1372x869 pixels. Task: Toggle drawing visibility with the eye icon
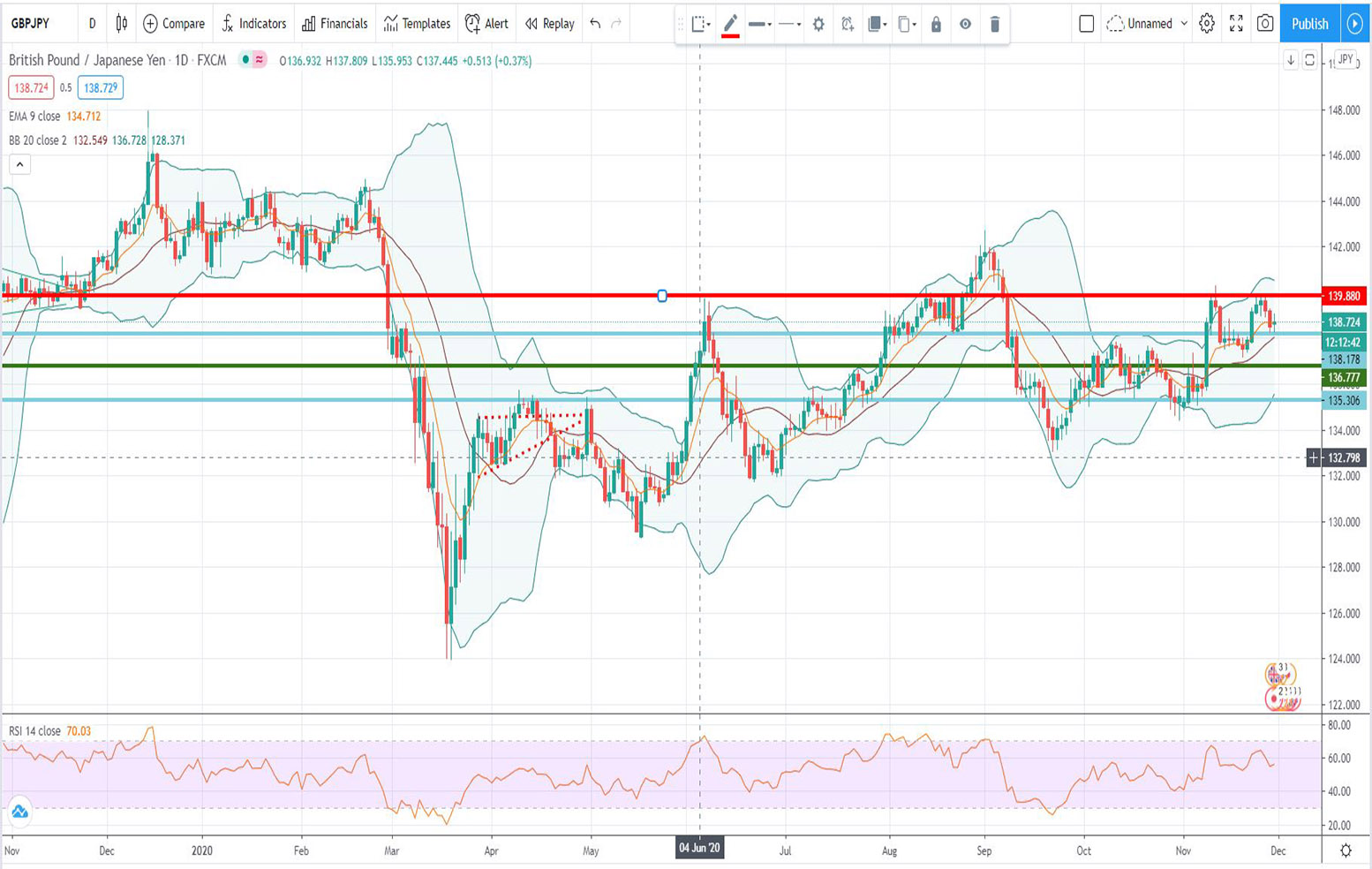pyautogui.click(x=965, y=24)
